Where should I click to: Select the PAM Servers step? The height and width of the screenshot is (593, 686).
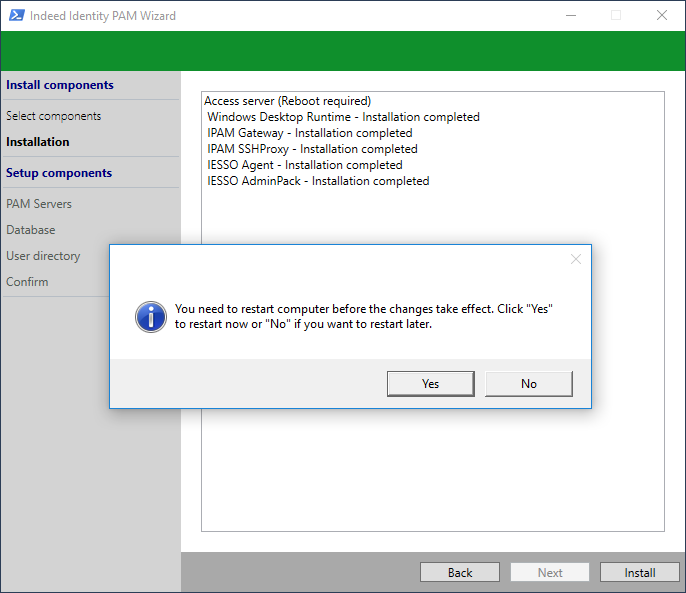click(x=39, y=204)
